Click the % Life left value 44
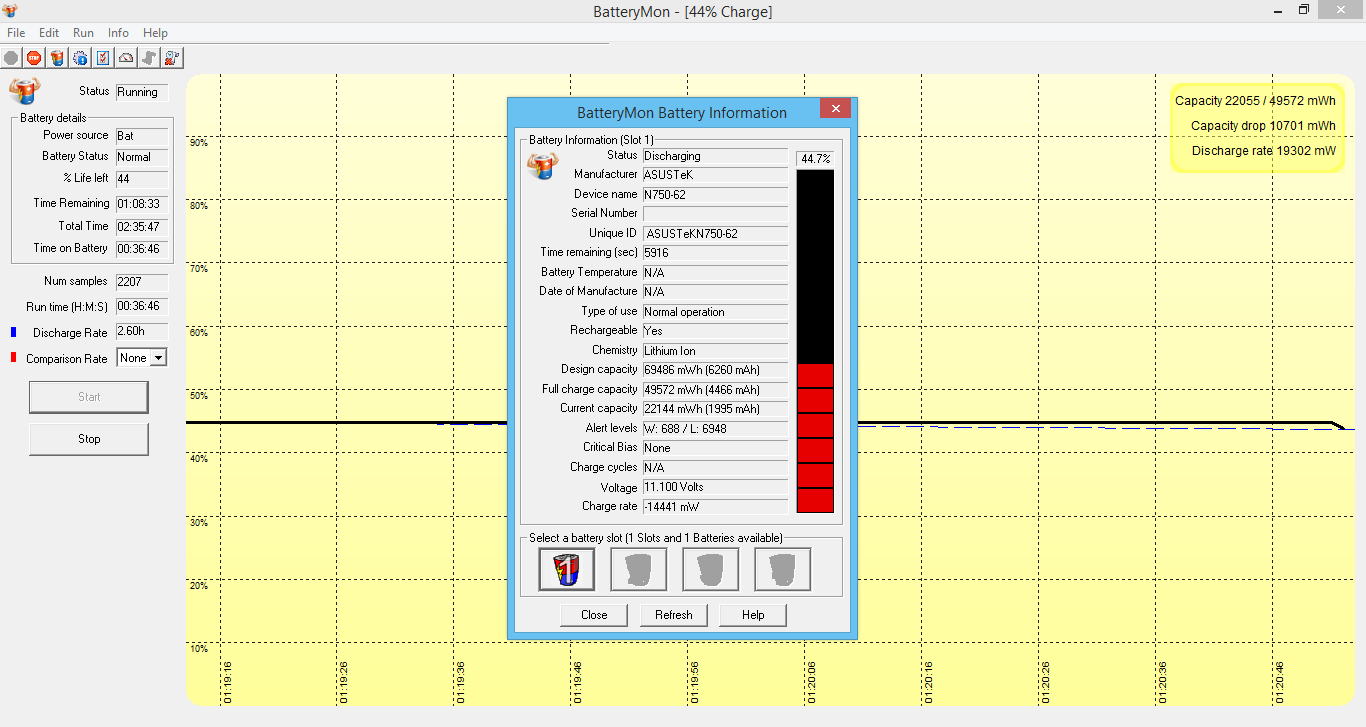Viewport: 1366px width, 727px height. pyautogui.click(x=142, y=179)
